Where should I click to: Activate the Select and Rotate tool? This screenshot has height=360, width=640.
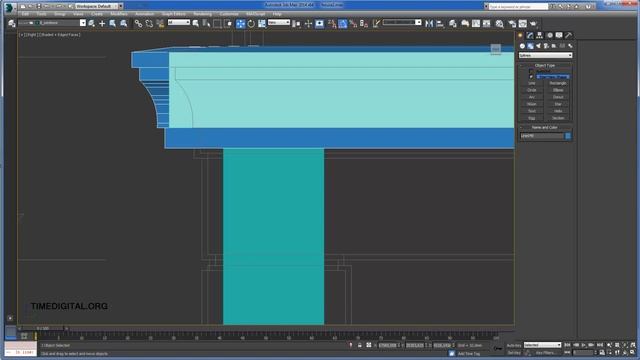coord(251,24)
